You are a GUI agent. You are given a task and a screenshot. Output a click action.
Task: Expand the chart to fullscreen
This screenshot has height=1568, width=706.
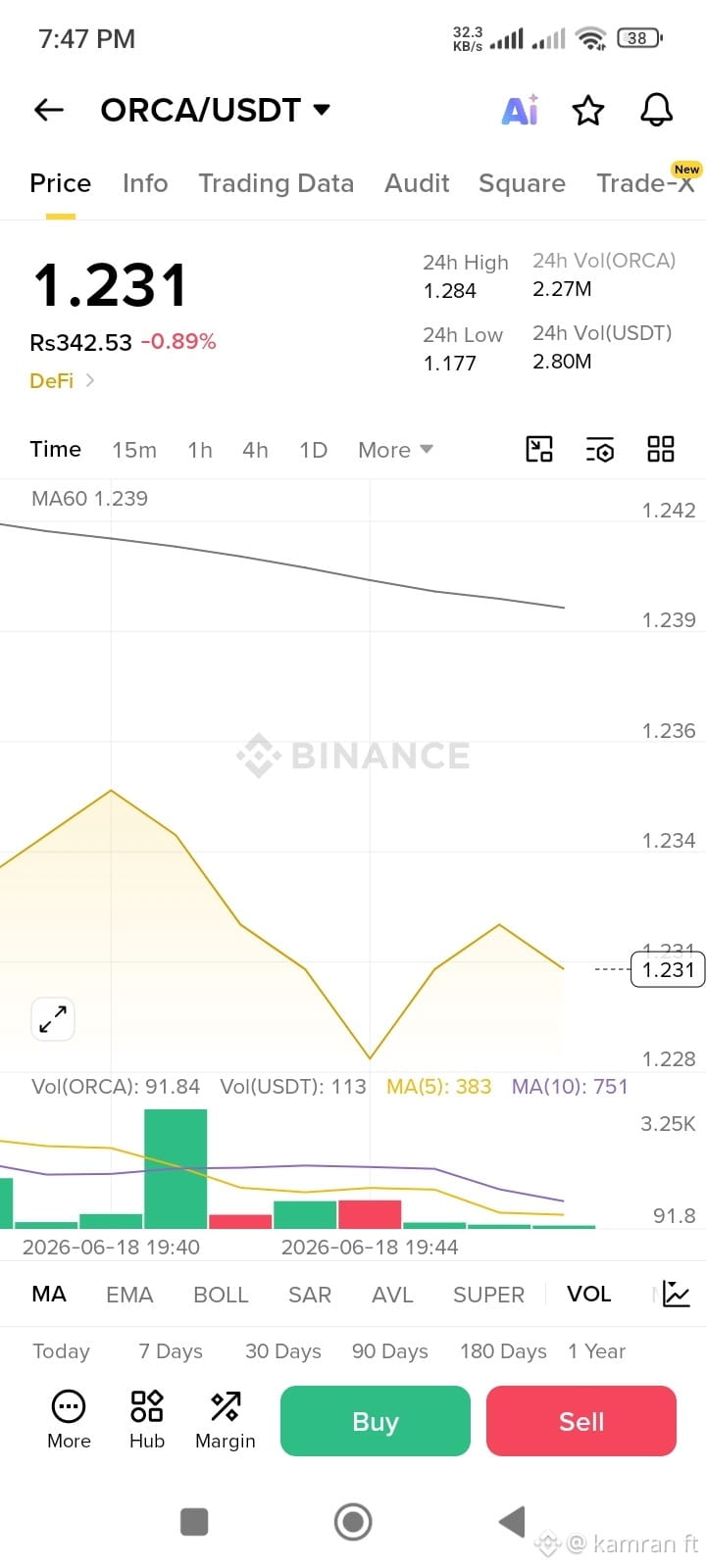click(x=53, y=1019)
